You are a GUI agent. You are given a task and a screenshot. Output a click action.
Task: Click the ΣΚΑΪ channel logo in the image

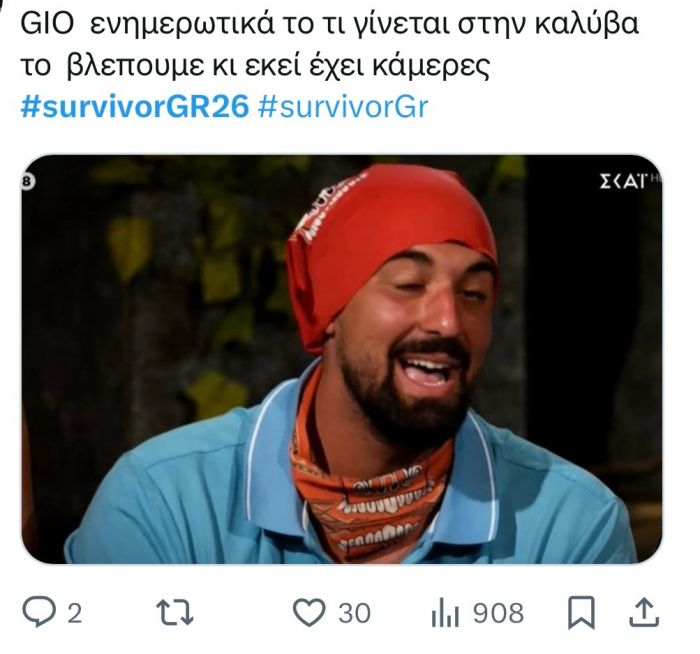625,181
